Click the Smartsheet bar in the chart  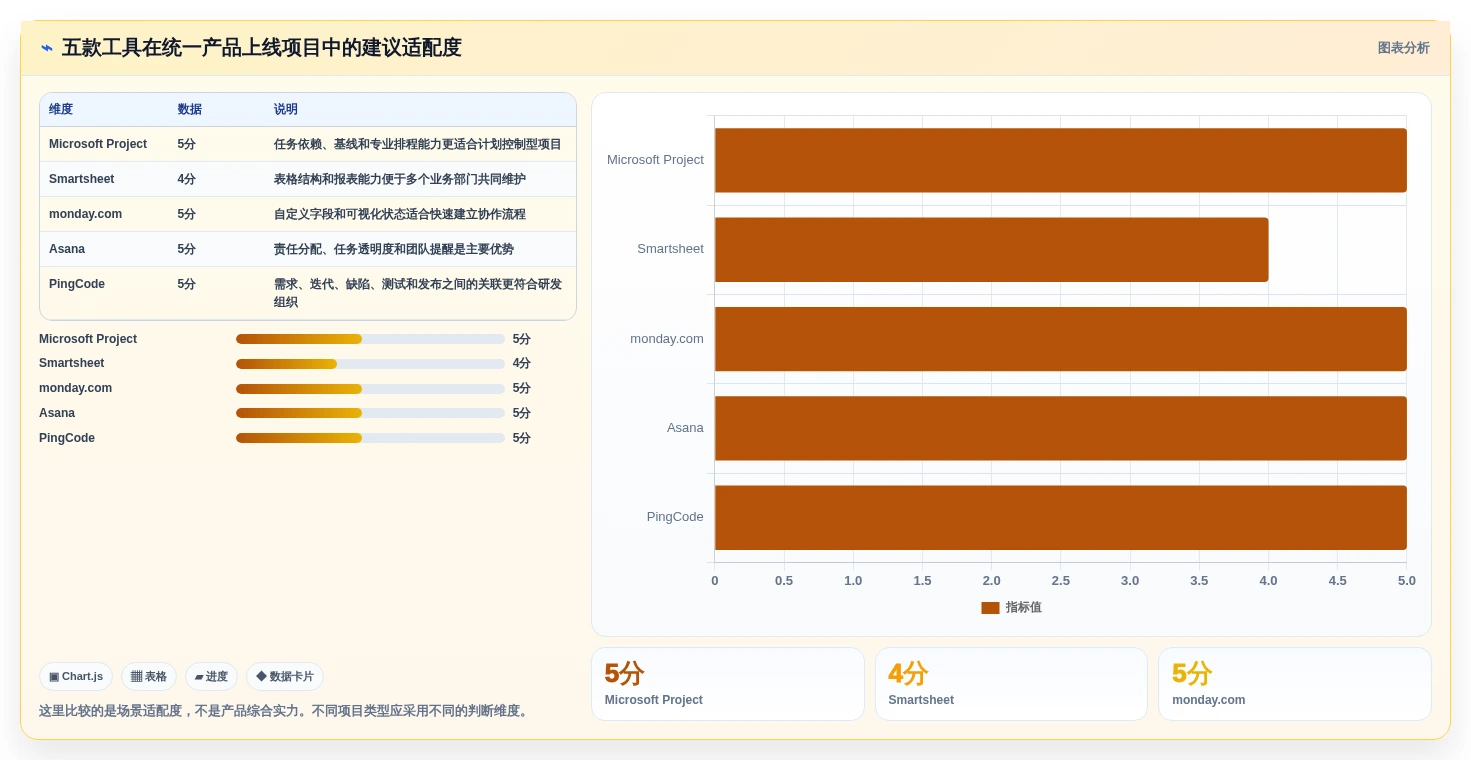click(991, 250)
